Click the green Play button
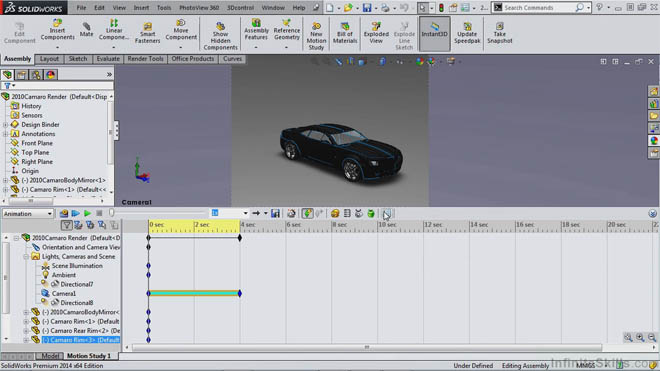This screenshot has height=371, width=660. (87, 214)
